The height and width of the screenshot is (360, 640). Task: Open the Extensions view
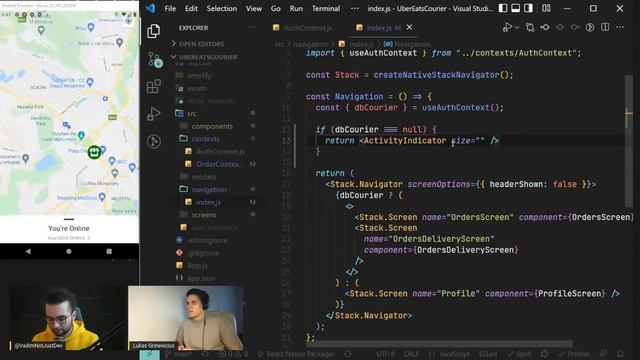(x=153, y=86)
